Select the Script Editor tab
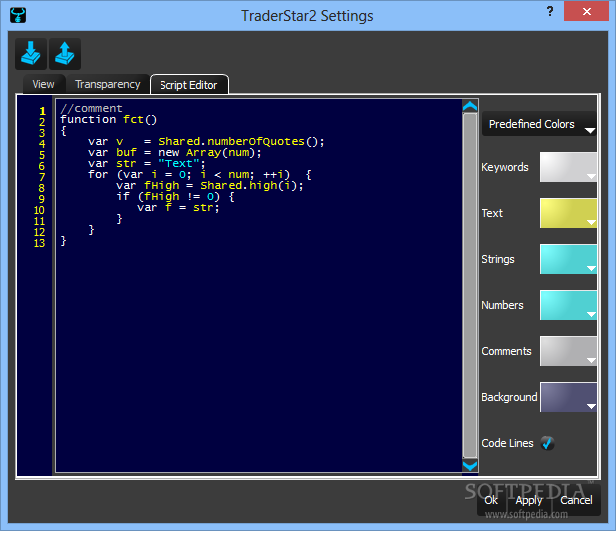 (189, 85)
